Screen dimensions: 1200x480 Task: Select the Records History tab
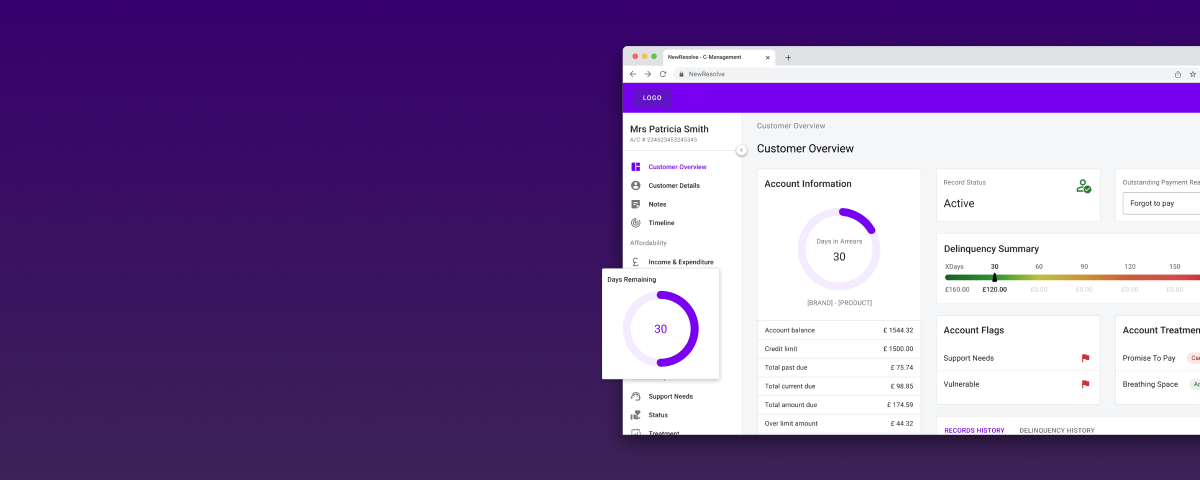click(974, 430)
